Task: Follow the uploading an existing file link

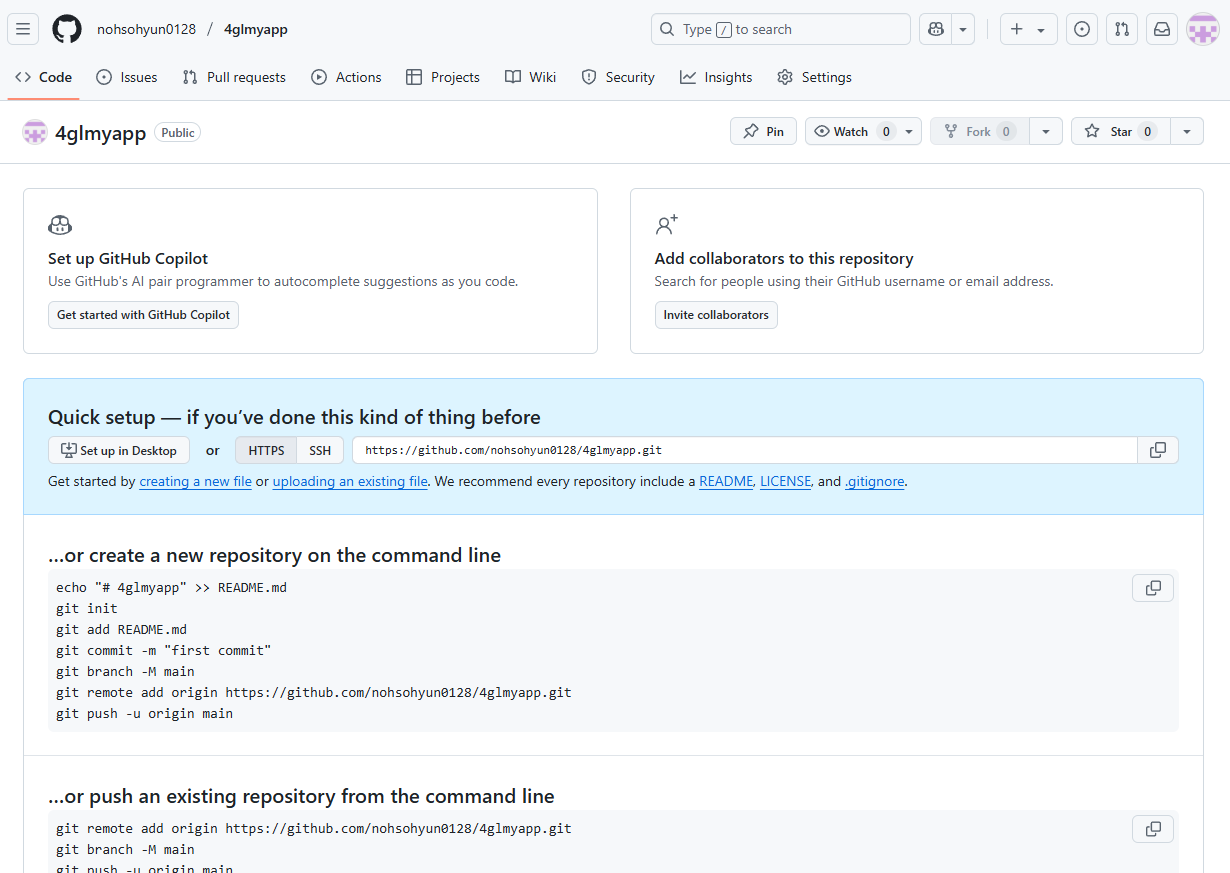Action: pos(350,481)
